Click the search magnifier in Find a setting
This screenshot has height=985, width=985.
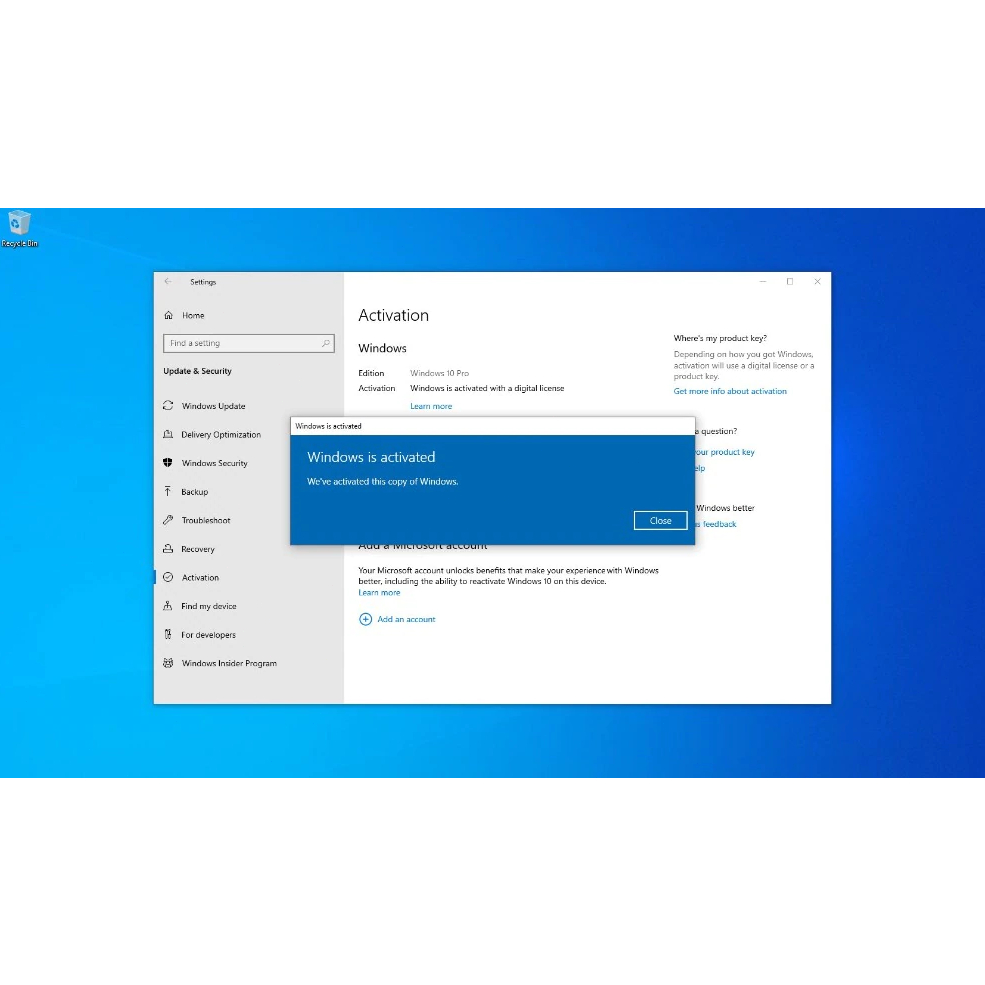click(x=325, y=343)
